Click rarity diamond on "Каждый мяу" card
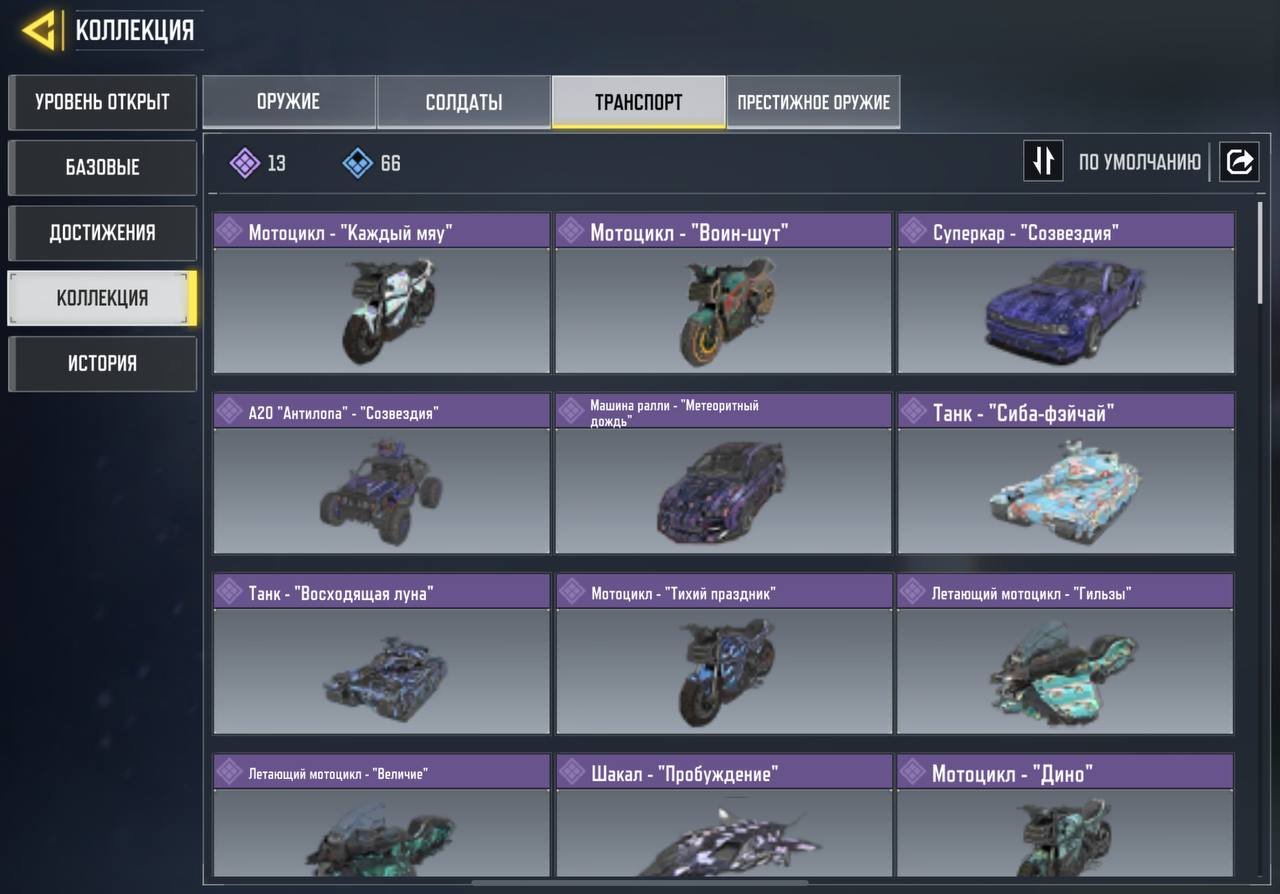The image size is (1280, 894). 229,232
